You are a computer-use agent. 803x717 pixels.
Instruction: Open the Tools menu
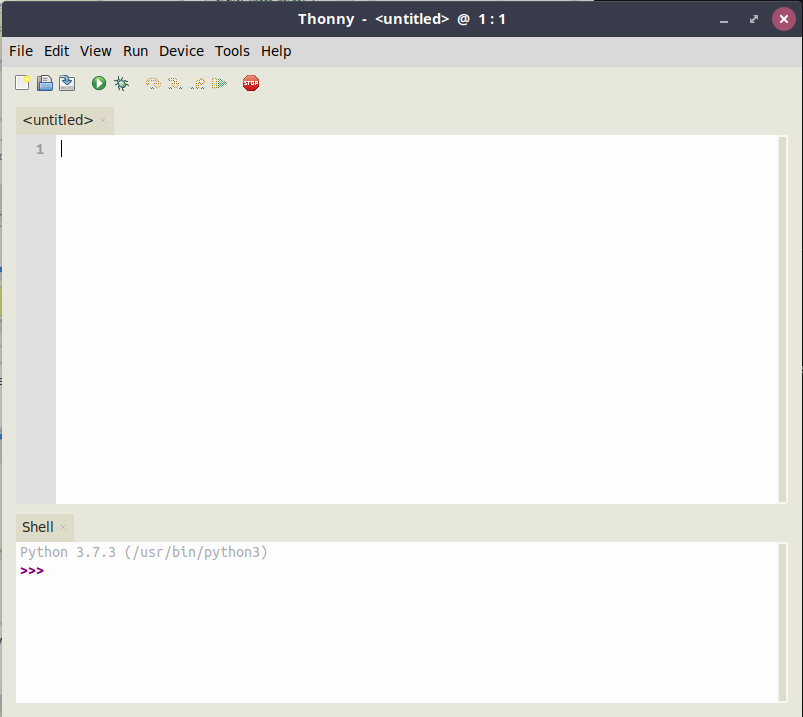pos(232,51)
